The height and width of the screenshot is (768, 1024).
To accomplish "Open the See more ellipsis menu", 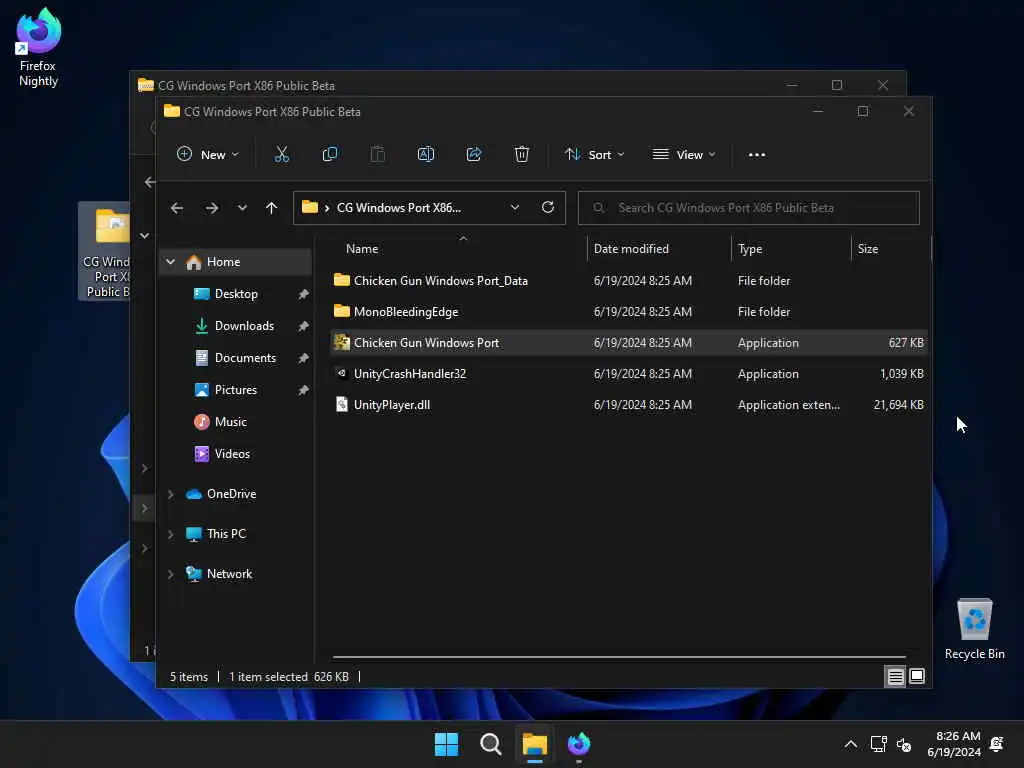I will click(x=756, y=155).
